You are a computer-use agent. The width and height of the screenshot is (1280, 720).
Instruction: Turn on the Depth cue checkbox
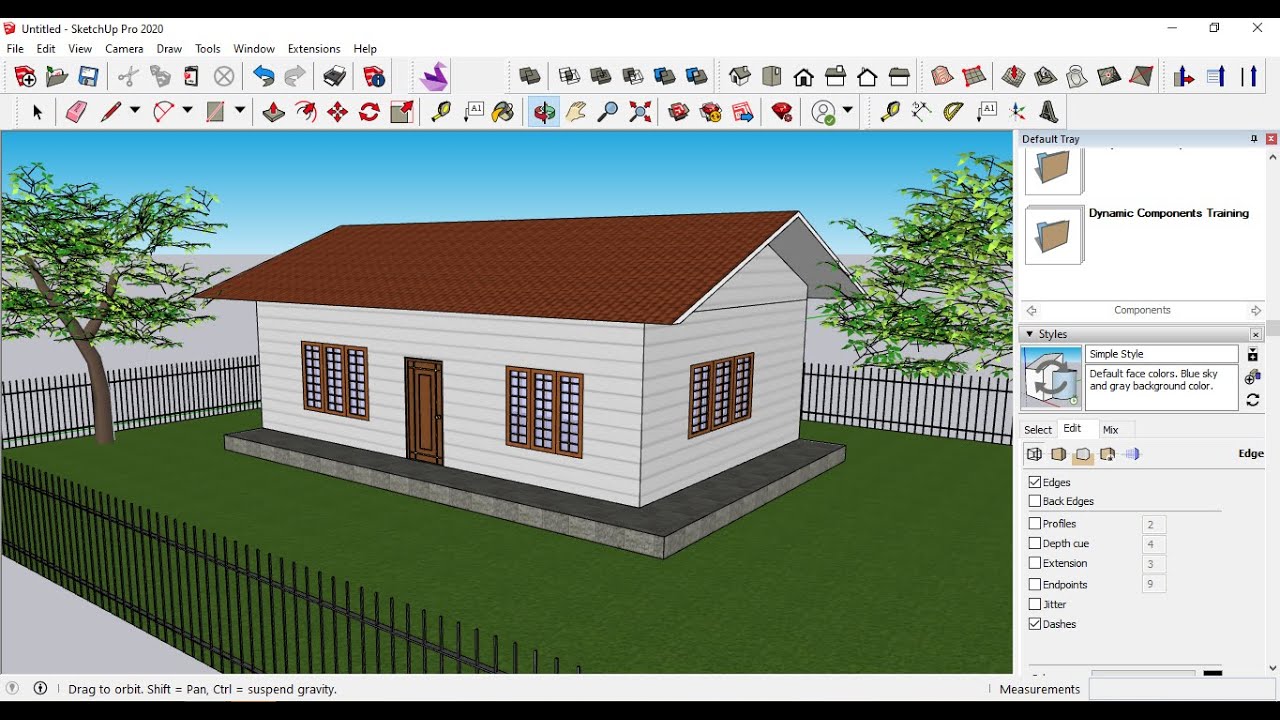pyautogui.click(x=1035, y=543)
